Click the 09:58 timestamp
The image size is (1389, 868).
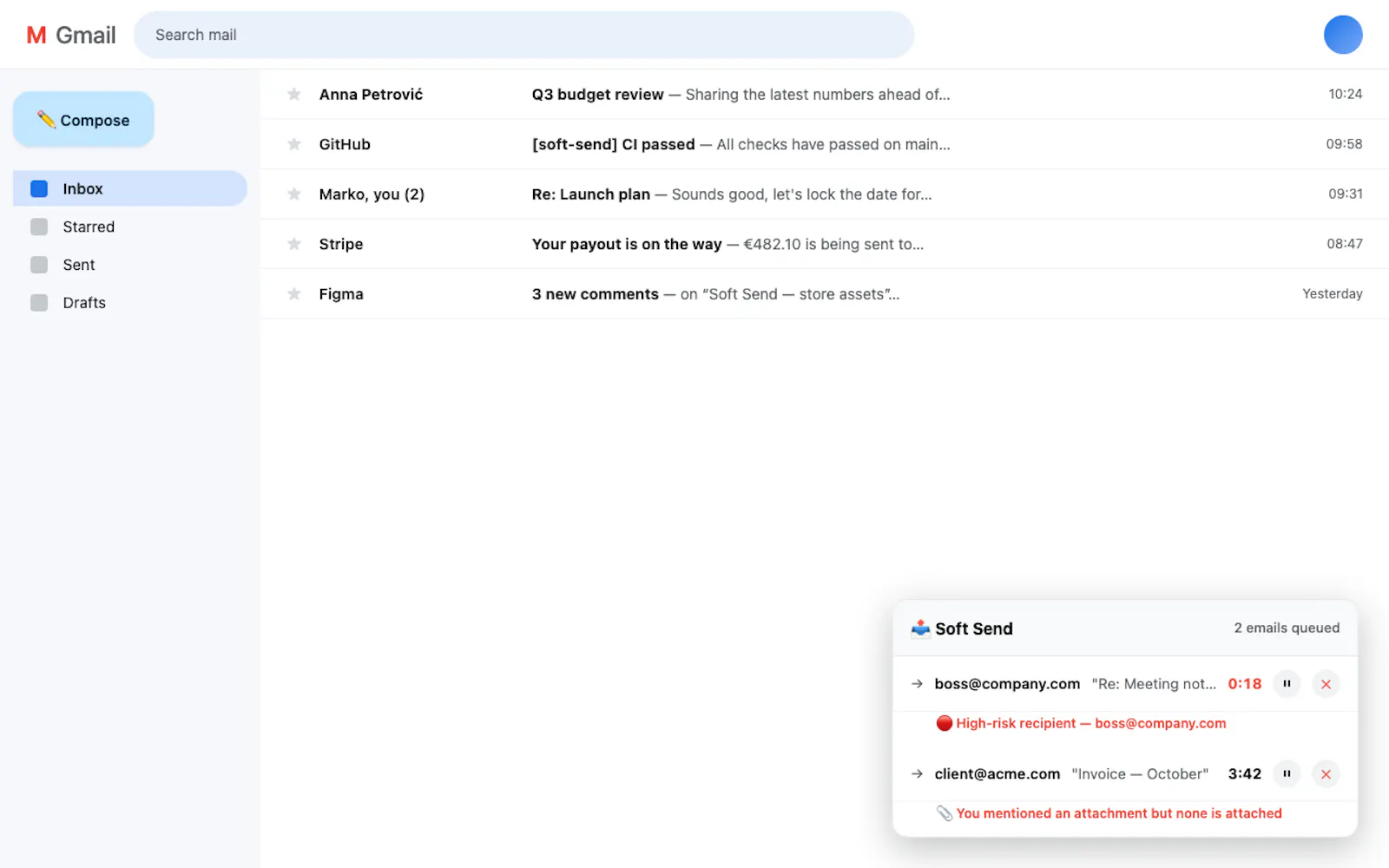(1344, 144)
